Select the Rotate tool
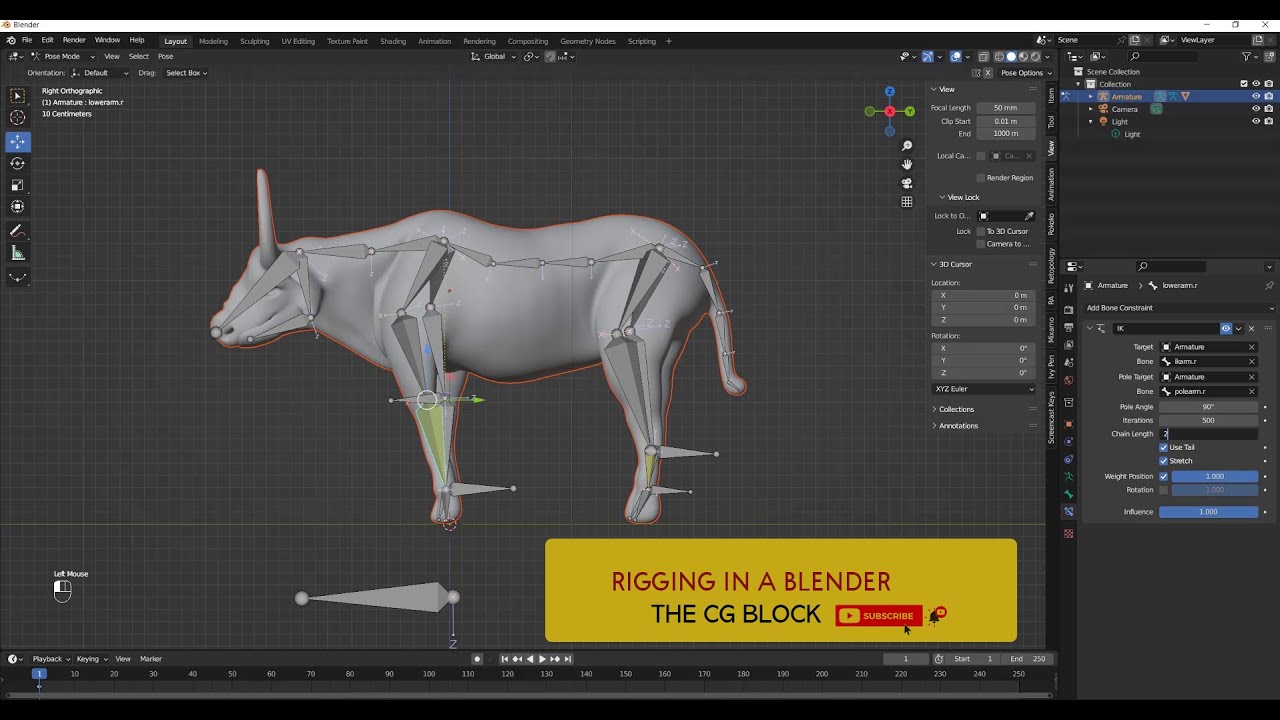 [18, 163]
